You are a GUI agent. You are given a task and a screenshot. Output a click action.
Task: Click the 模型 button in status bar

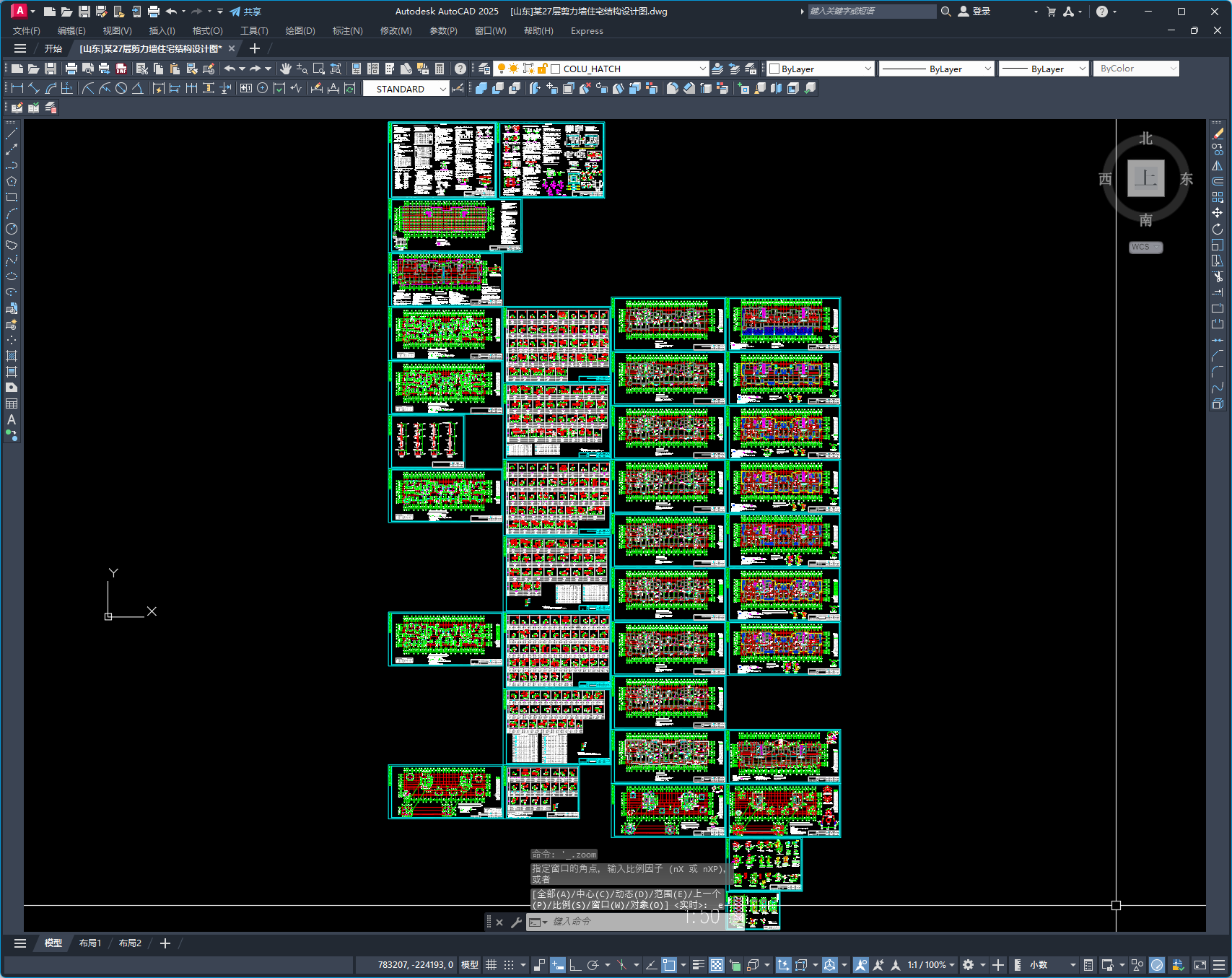tap(470, 965)
